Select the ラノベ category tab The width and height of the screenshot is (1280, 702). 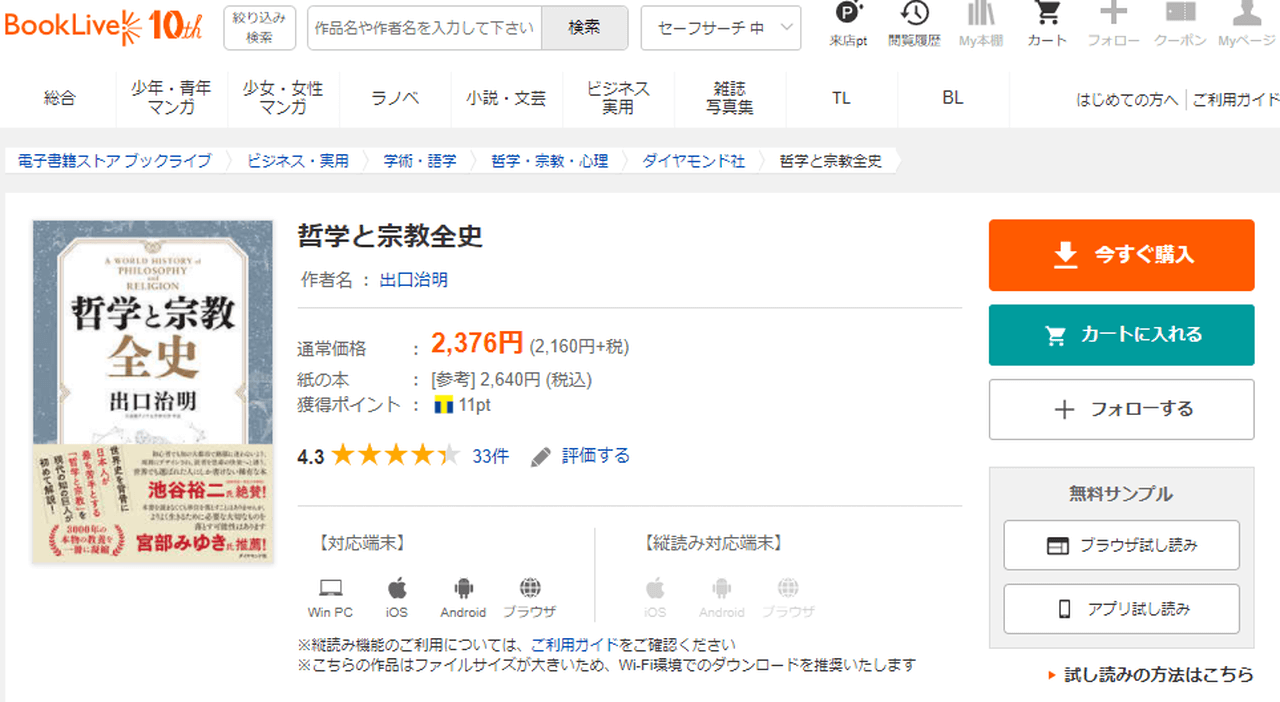395,98
